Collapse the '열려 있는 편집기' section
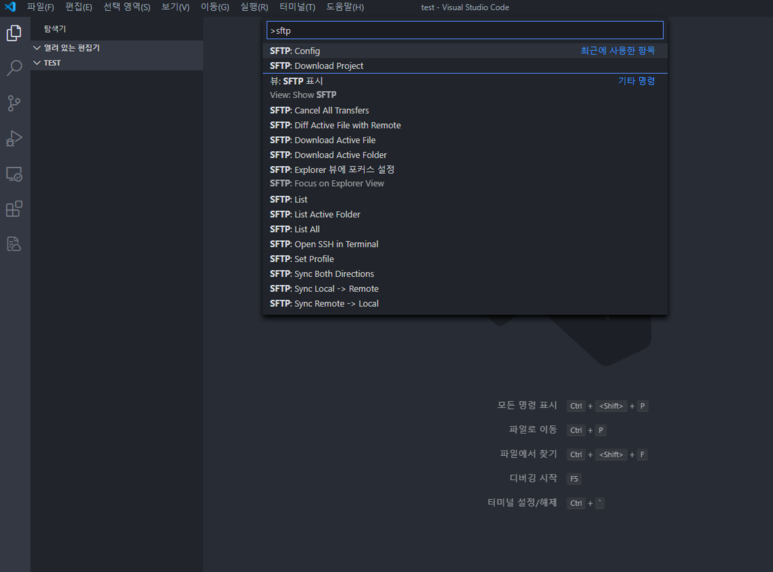The width and height of the screenshot is (773, 572). point(116,48)
